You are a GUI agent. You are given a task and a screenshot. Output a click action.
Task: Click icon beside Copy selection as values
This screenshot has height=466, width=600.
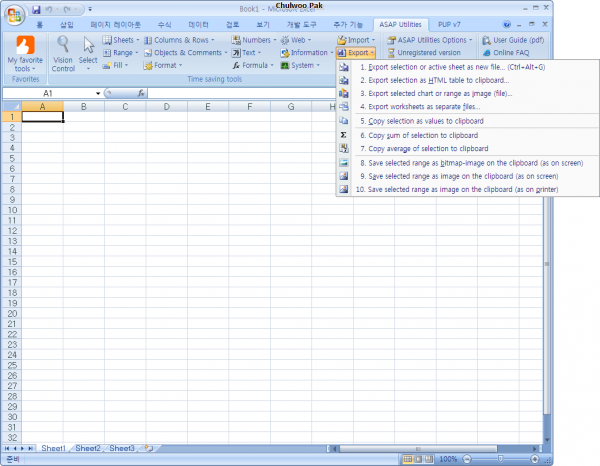coord(344,121)
